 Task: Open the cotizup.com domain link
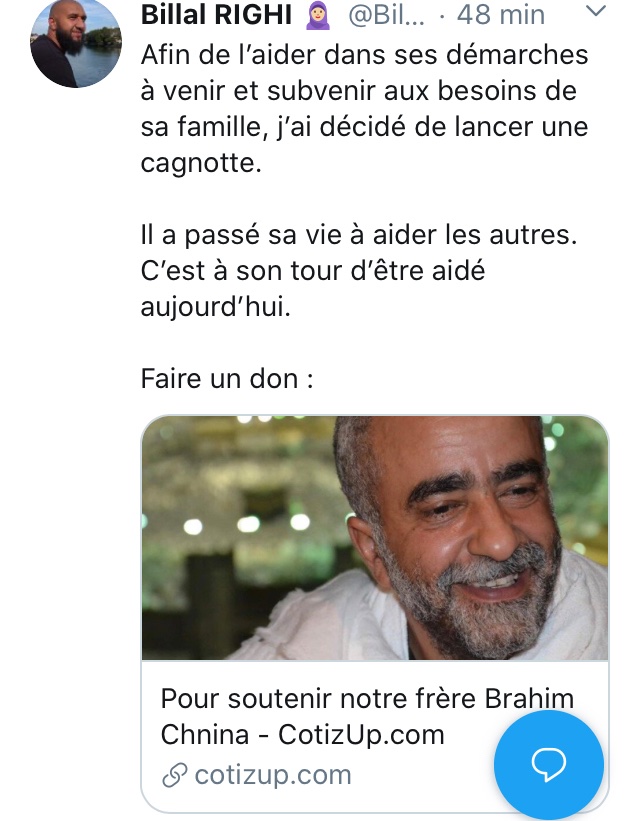coord(273,775)
